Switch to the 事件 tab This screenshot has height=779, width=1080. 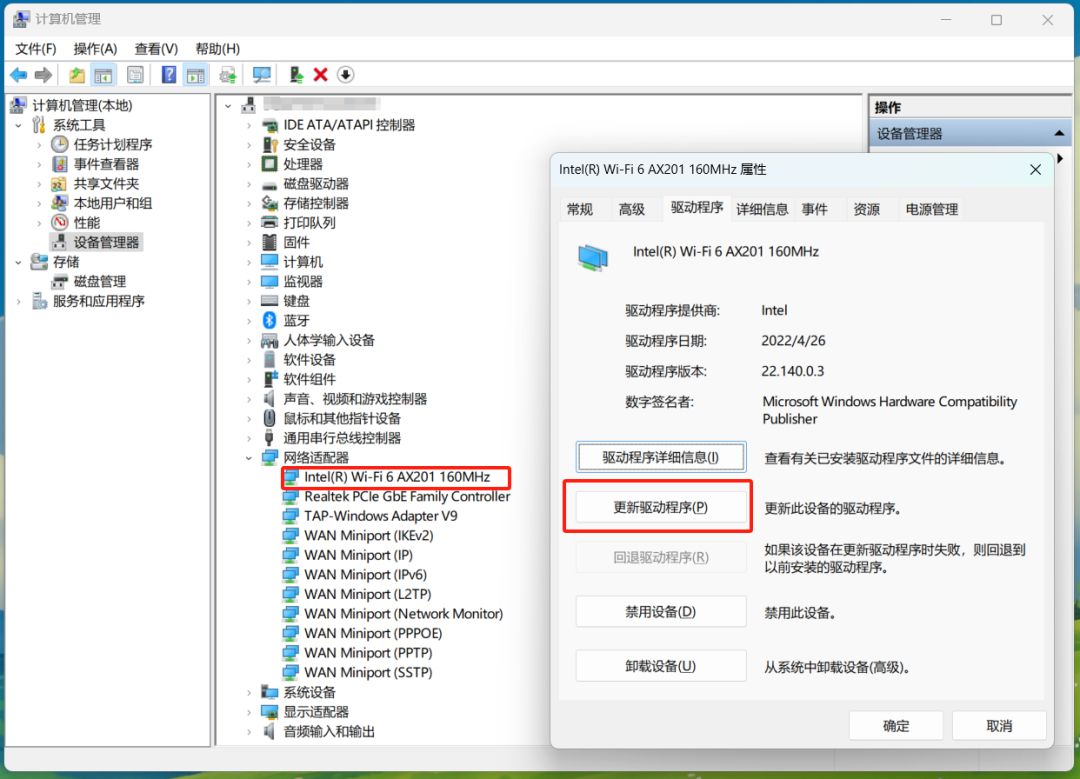pos(815,209)
